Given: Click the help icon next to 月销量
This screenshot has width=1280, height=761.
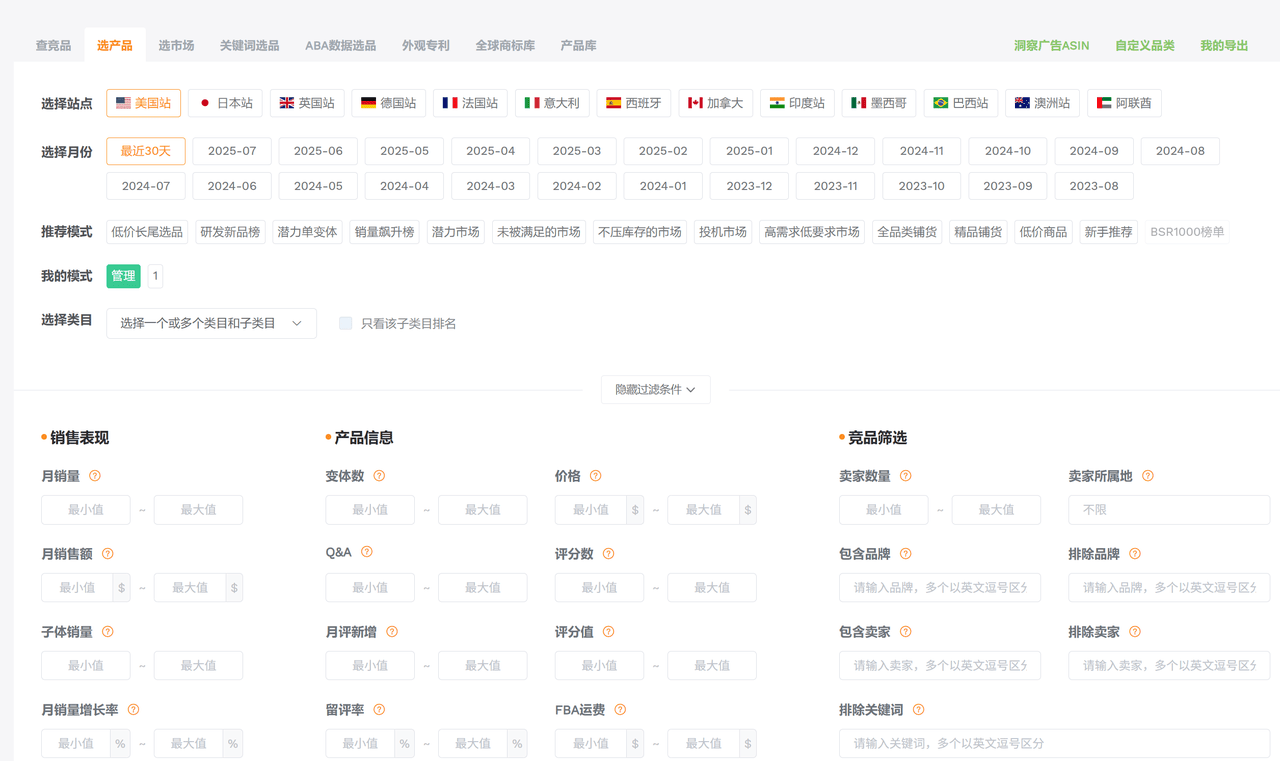Looking at the screenshot, I should coord(95,476).
